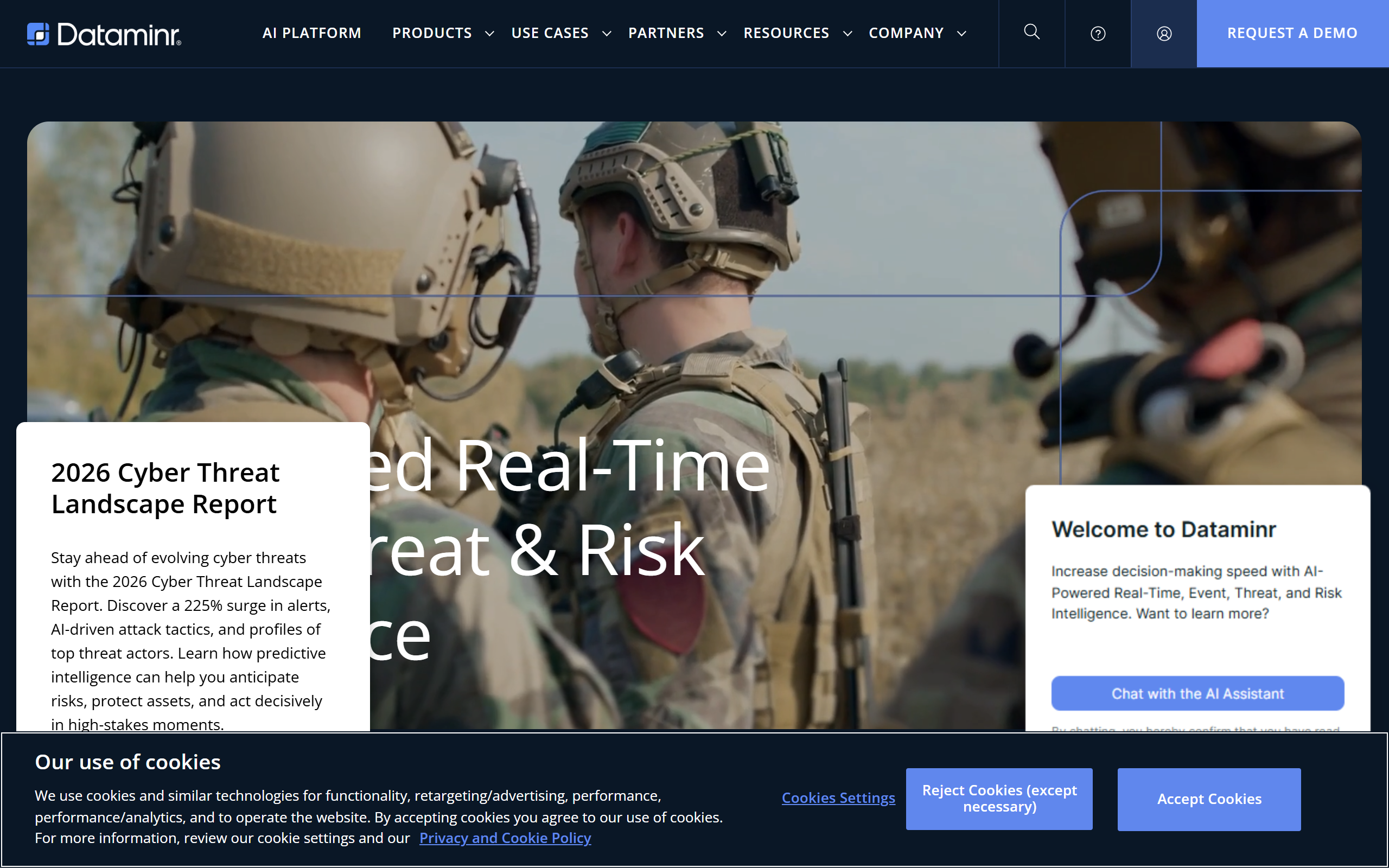
Task: Click the help question mark icon
Action: (x=1098, y=34)
